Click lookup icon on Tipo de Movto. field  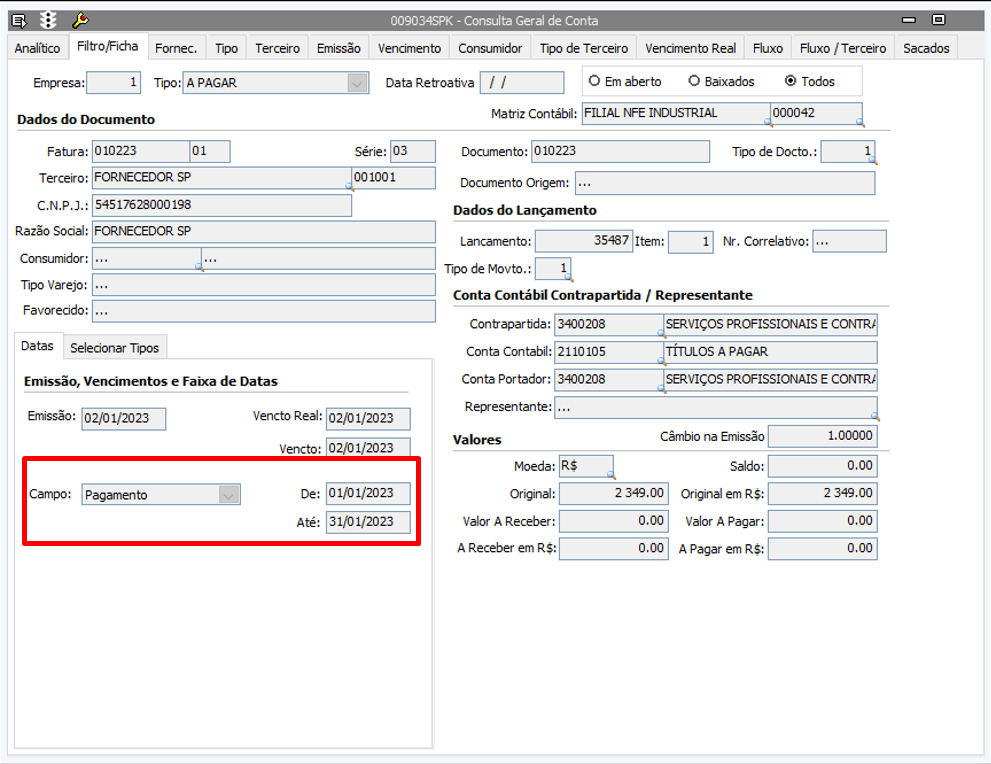(x=568, y=277)
